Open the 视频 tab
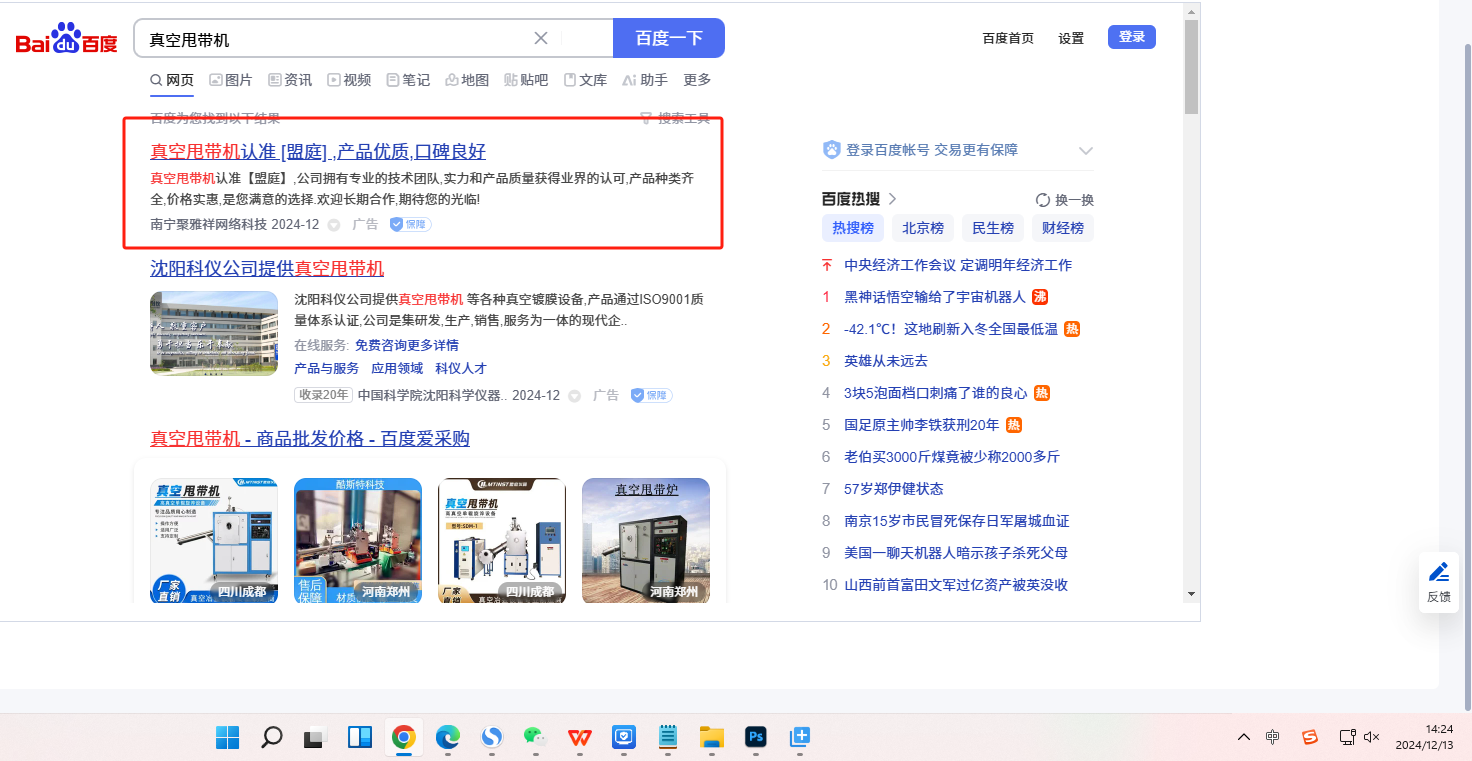1472x761 pixels. [349, 80]
